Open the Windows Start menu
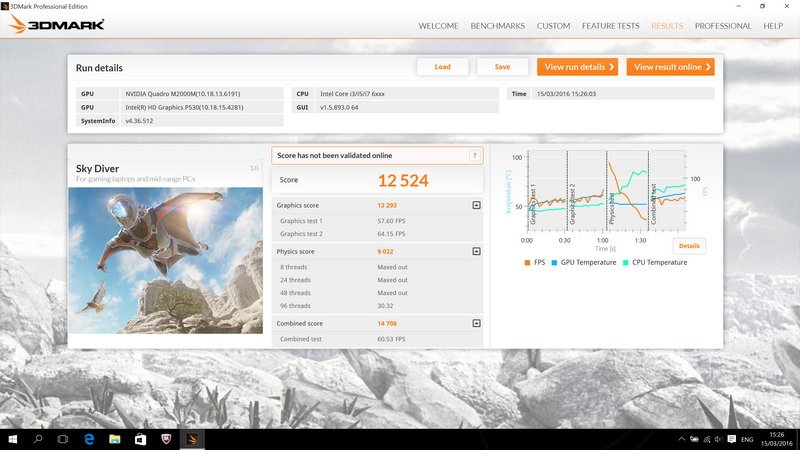Viewport: 800px width, 450px height. (x=13, y=439)
